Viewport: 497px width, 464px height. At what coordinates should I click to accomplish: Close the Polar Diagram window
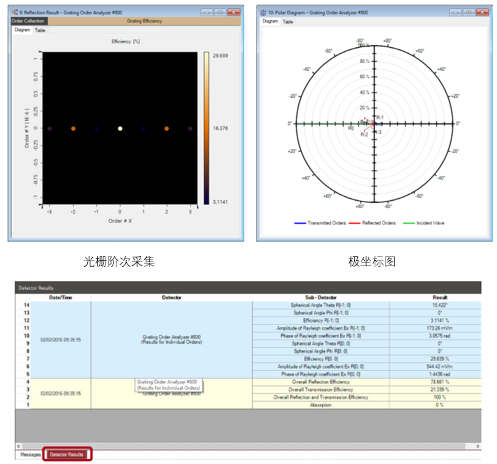(x=482, y=12)
